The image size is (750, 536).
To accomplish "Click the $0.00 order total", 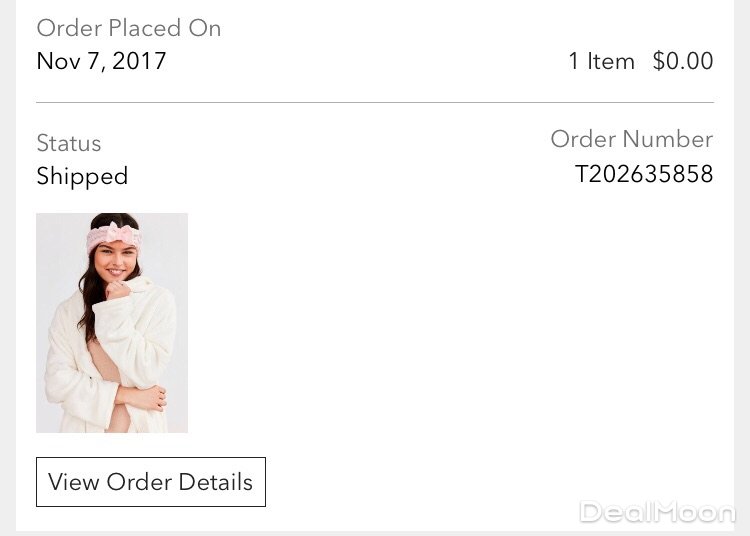I will point(683,61).
